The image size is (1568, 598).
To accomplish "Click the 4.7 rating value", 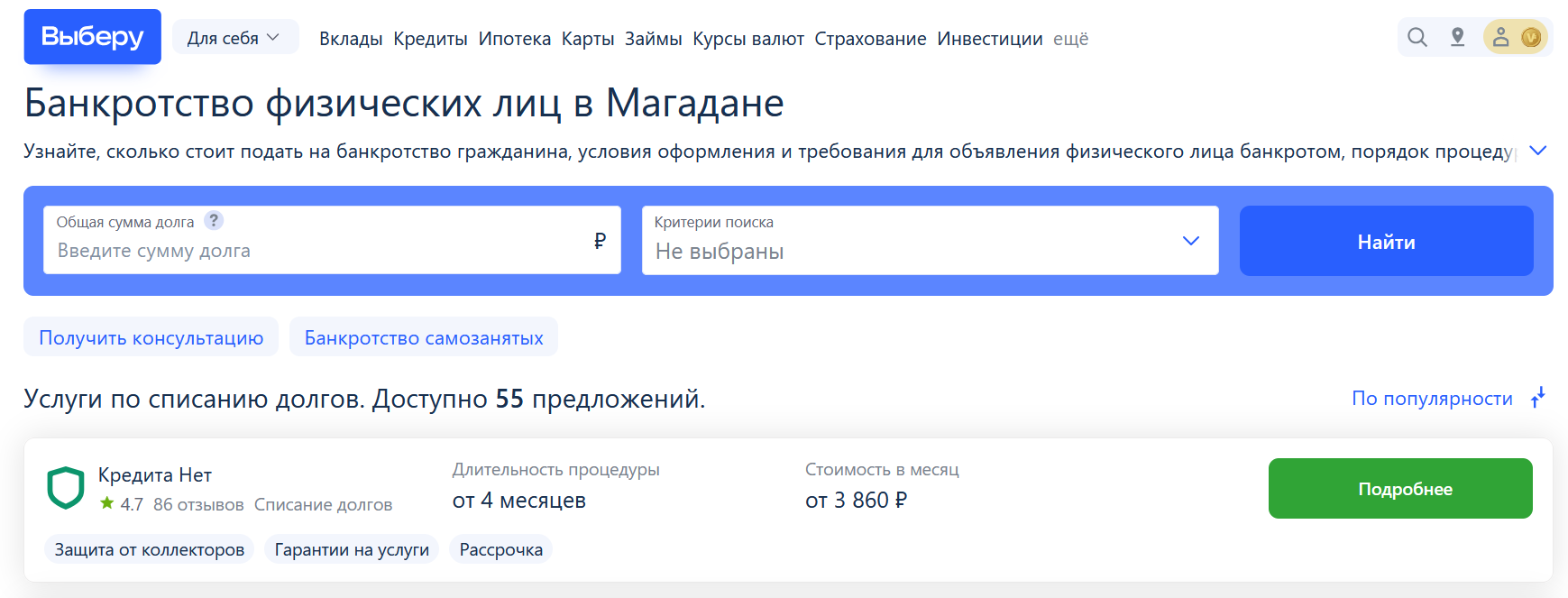I will click(132, 504).
